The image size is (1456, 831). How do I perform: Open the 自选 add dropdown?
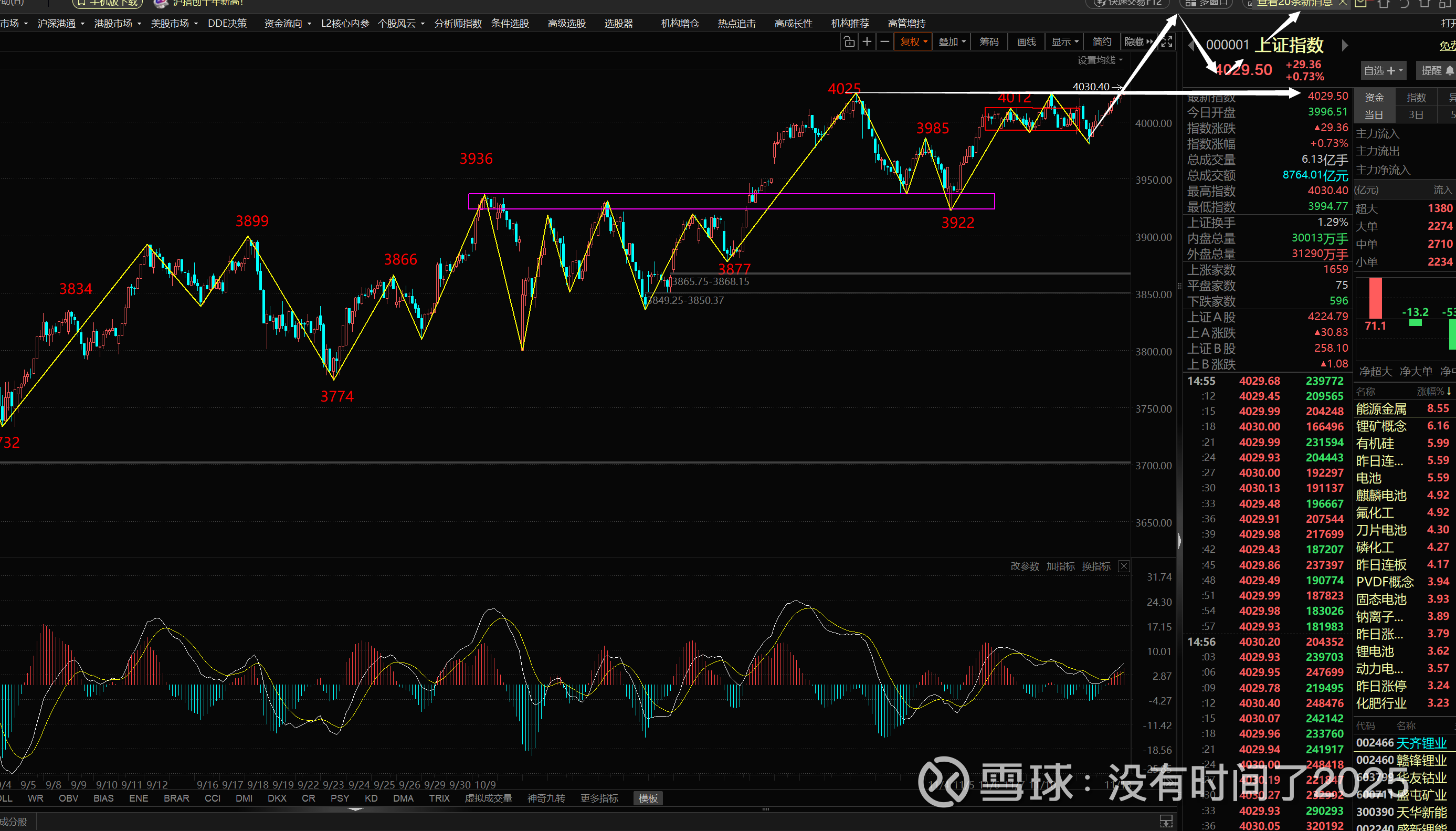(1383, 70)
